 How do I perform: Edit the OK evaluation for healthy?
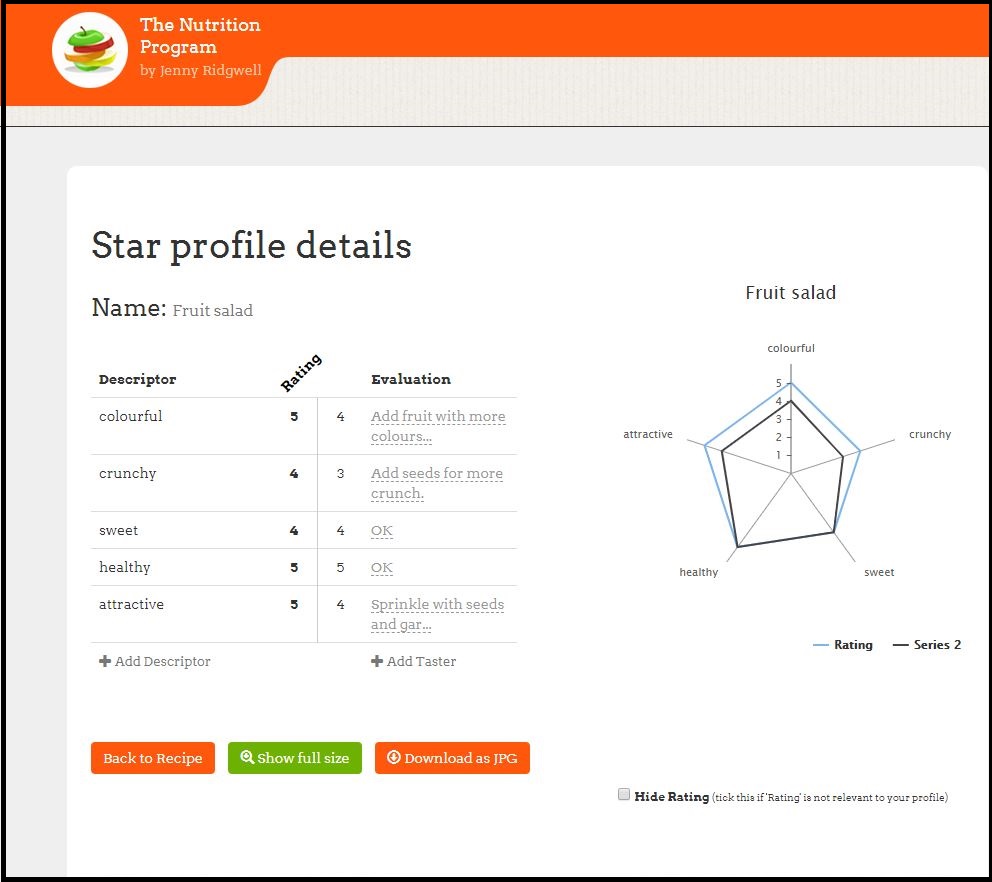[382, 568]
